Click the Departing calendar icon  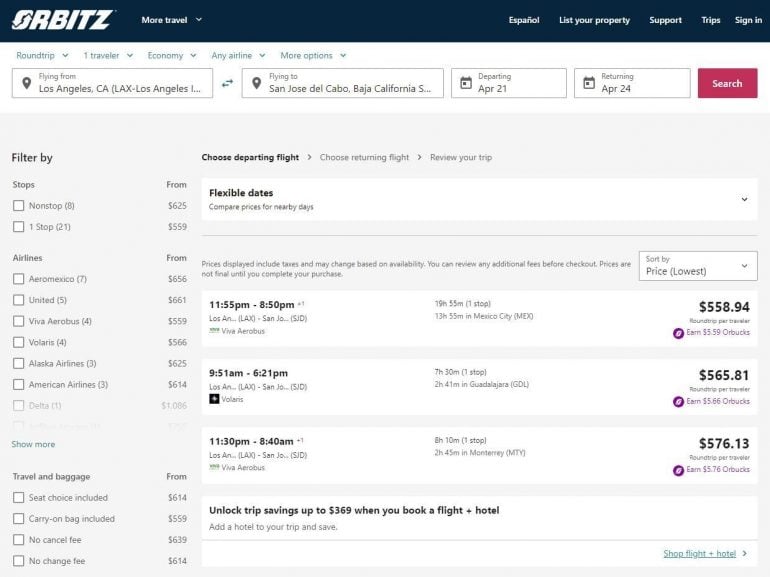pyautogui.click(x=466, y=83)
